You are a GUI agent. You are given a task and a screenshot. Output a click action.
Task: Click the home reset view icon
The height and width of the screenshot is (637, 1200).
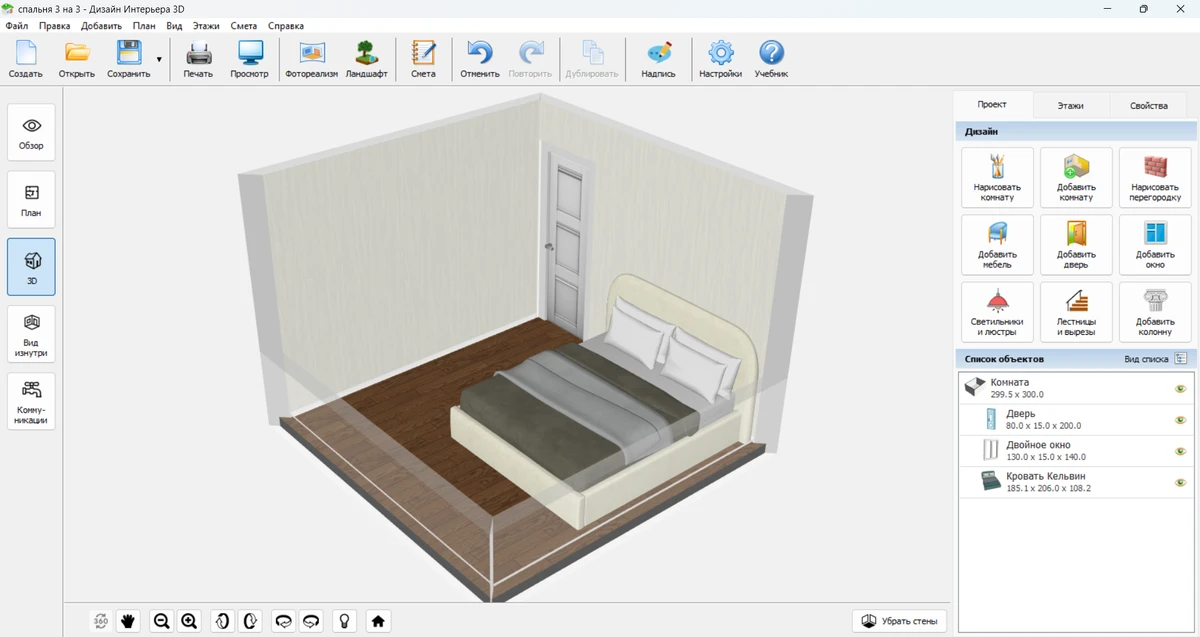(378, 621)
